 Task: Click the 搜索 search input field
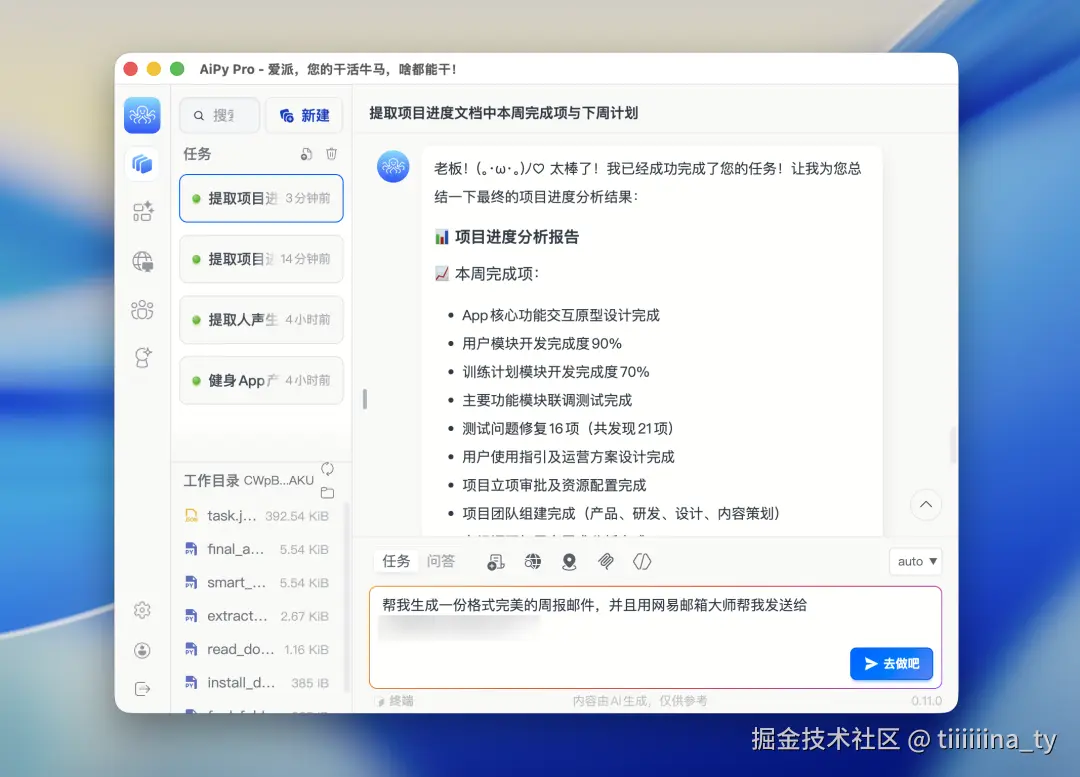219,115
